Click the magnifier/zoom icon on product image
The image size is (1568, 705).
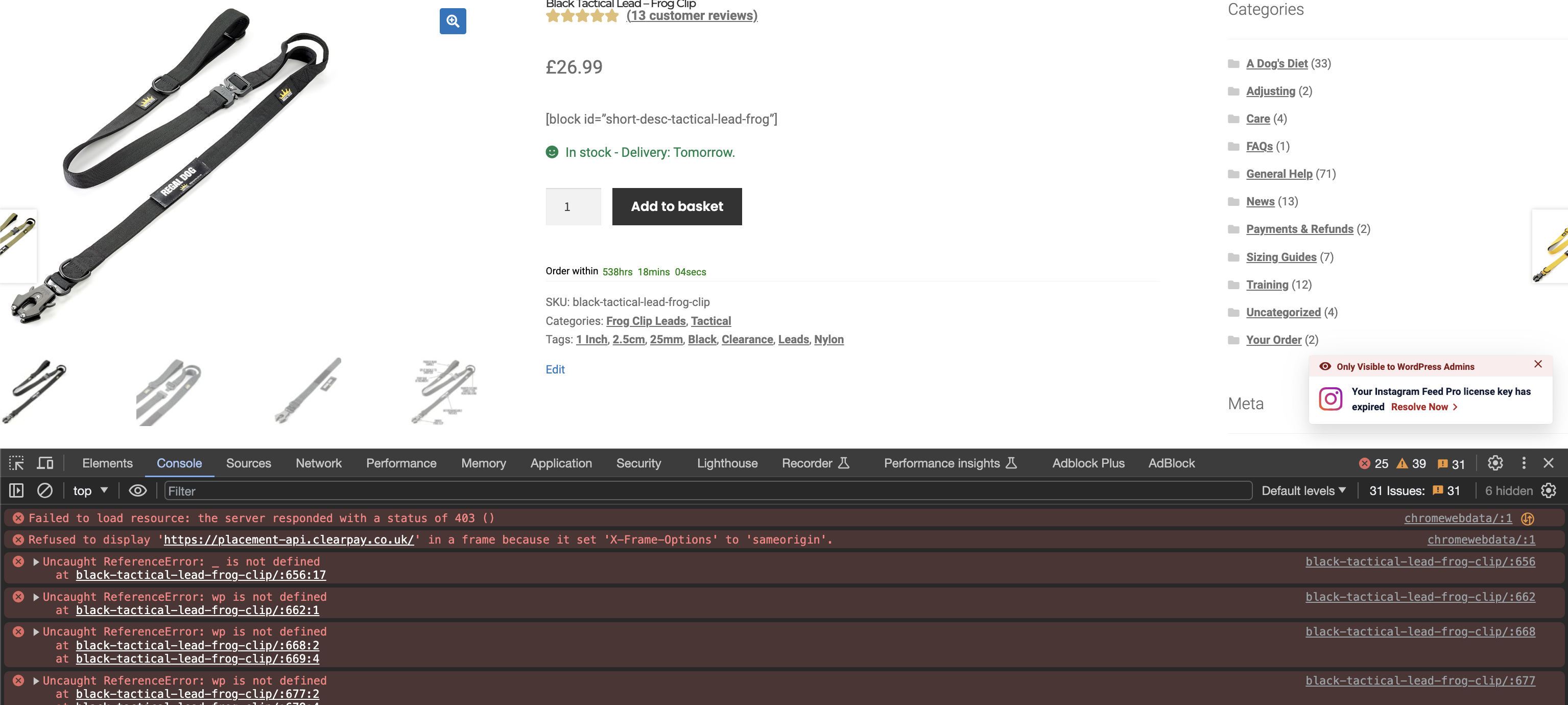click(x=453, y=20)
